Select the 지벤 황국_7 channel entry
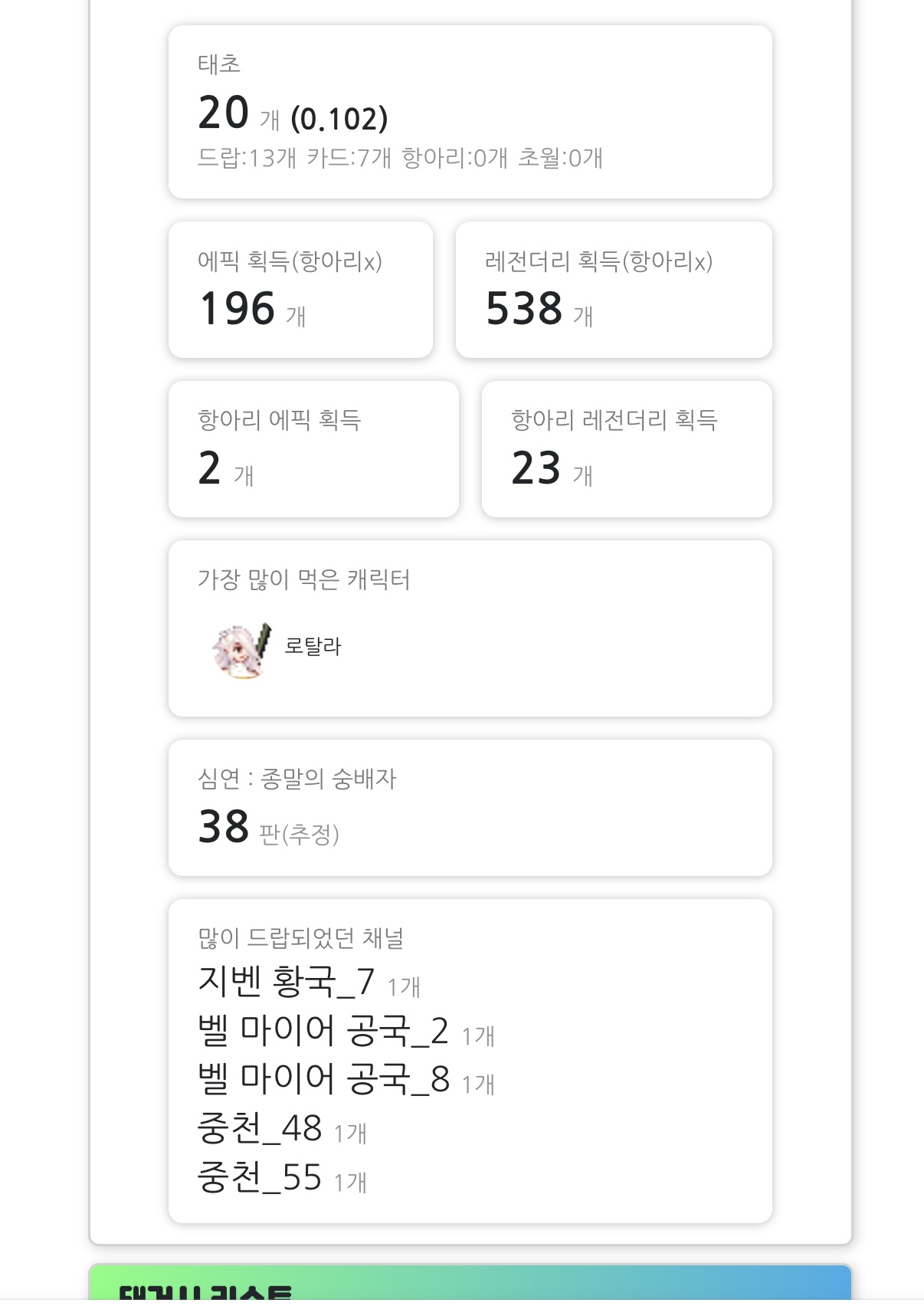 (x=286, y=982)
